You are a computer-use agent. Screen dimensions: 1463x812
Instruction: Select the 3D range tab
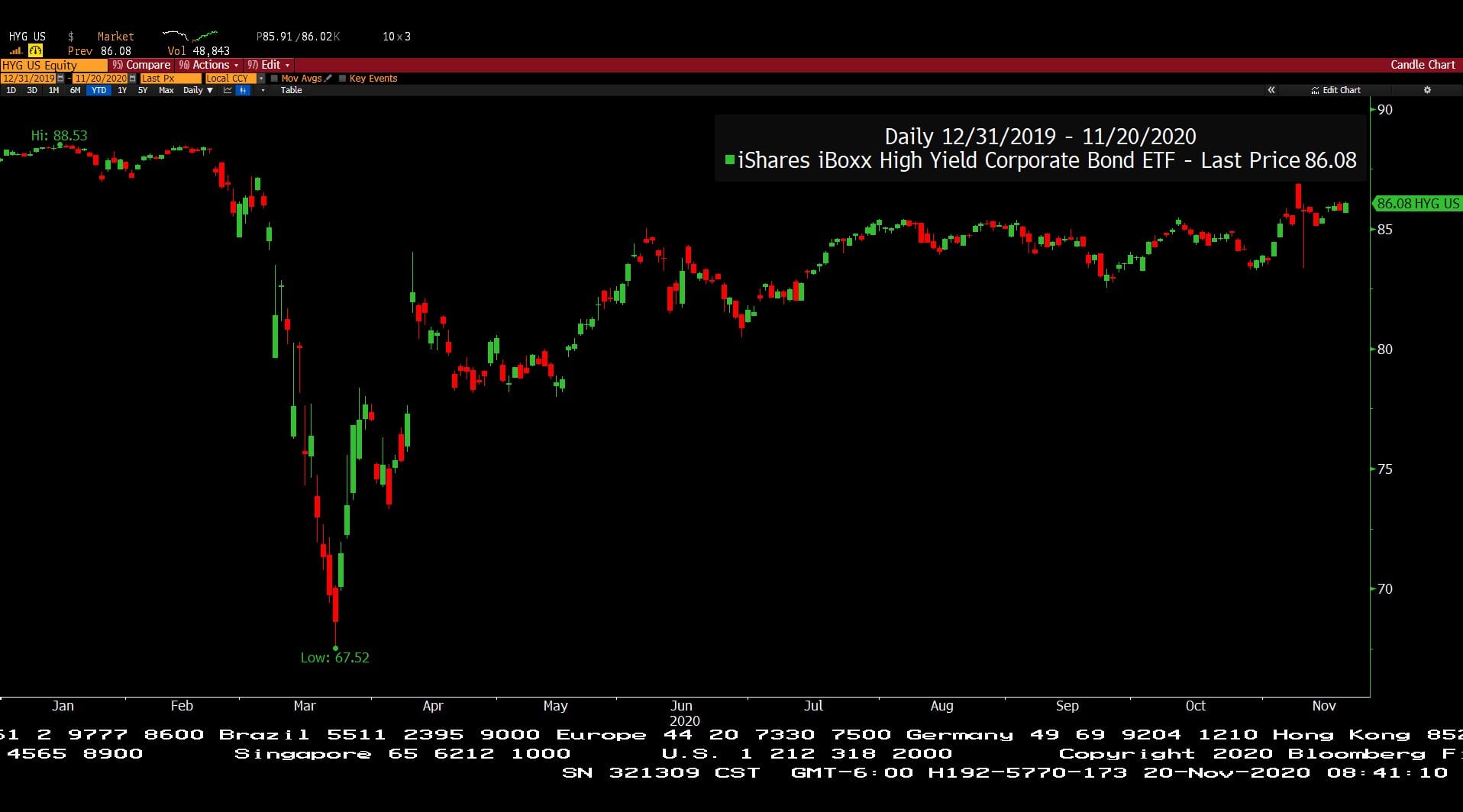tap(32, 90)
